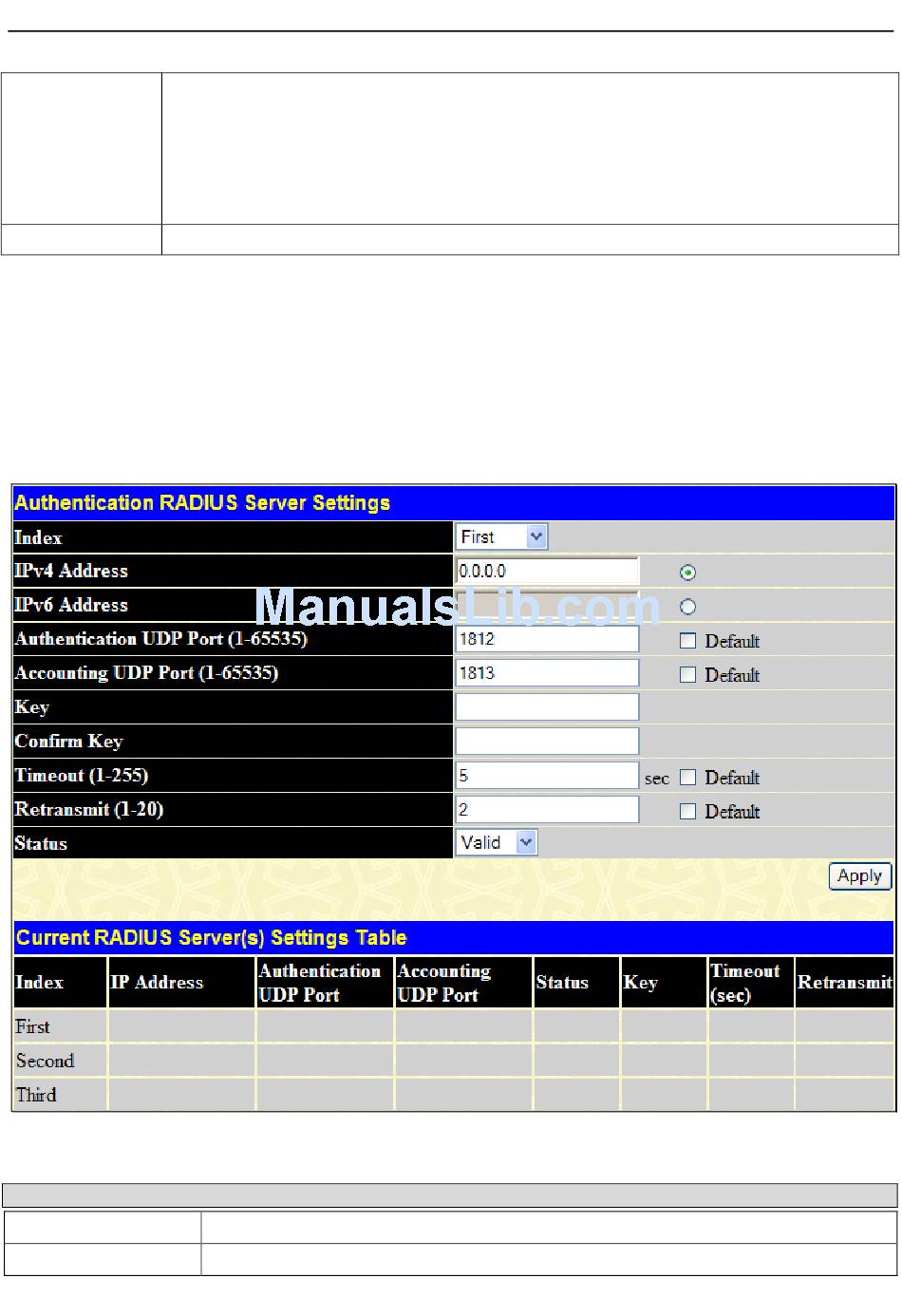Click the Accounting UDP Port field
Screen dimensions: 902x1316
[x=547, y=673]
